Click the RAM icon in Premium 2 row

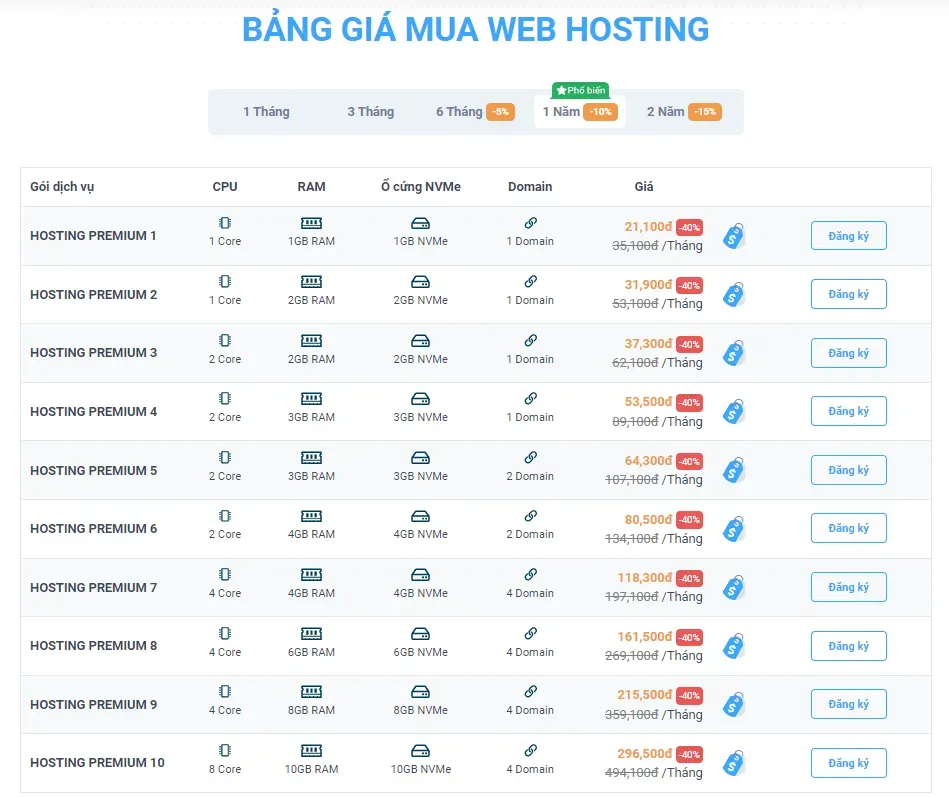pos(311,281)
